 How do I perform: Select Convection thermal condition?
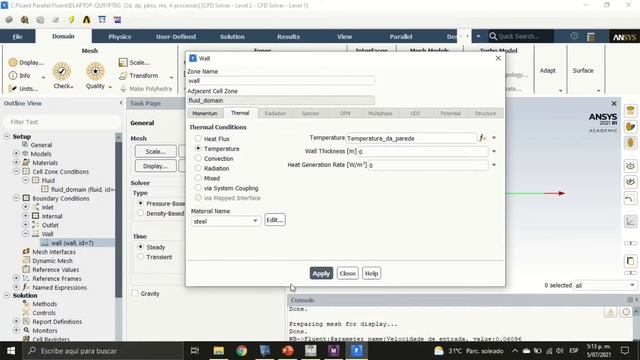click(198, 158)
